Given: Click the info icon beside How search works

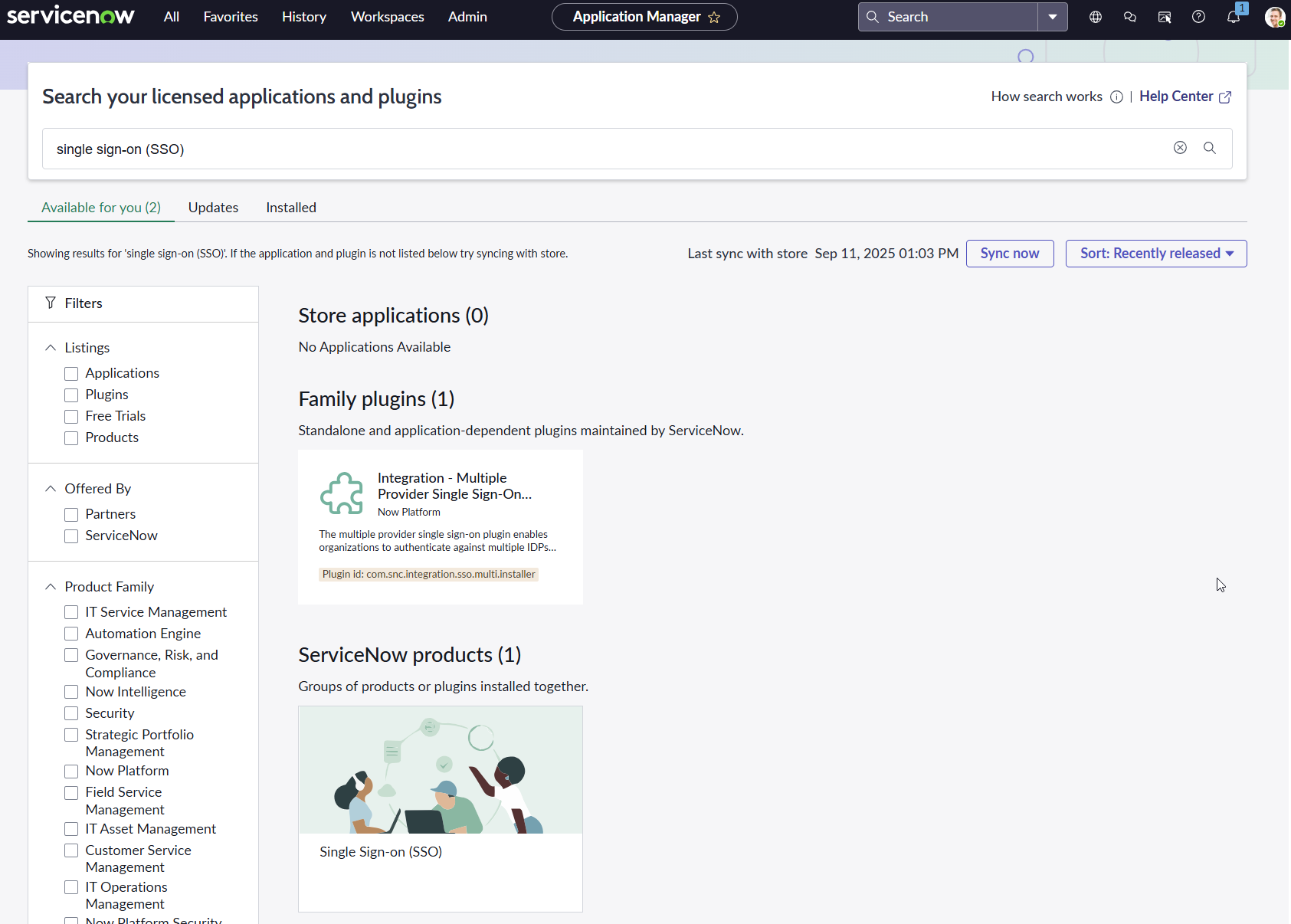Looking at the screenshot, I should pos(1117,97).
